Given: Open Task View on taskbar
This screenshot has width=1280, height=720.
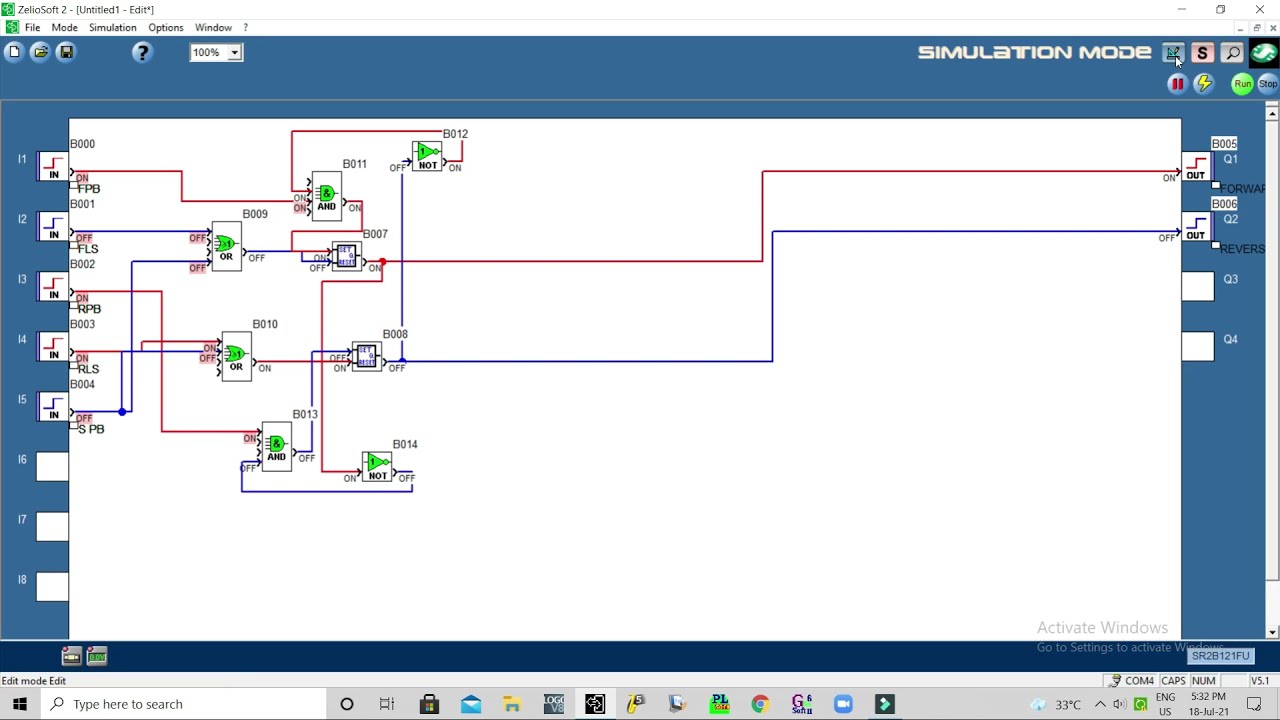Looking at the screenshot, I should (387, 704).
